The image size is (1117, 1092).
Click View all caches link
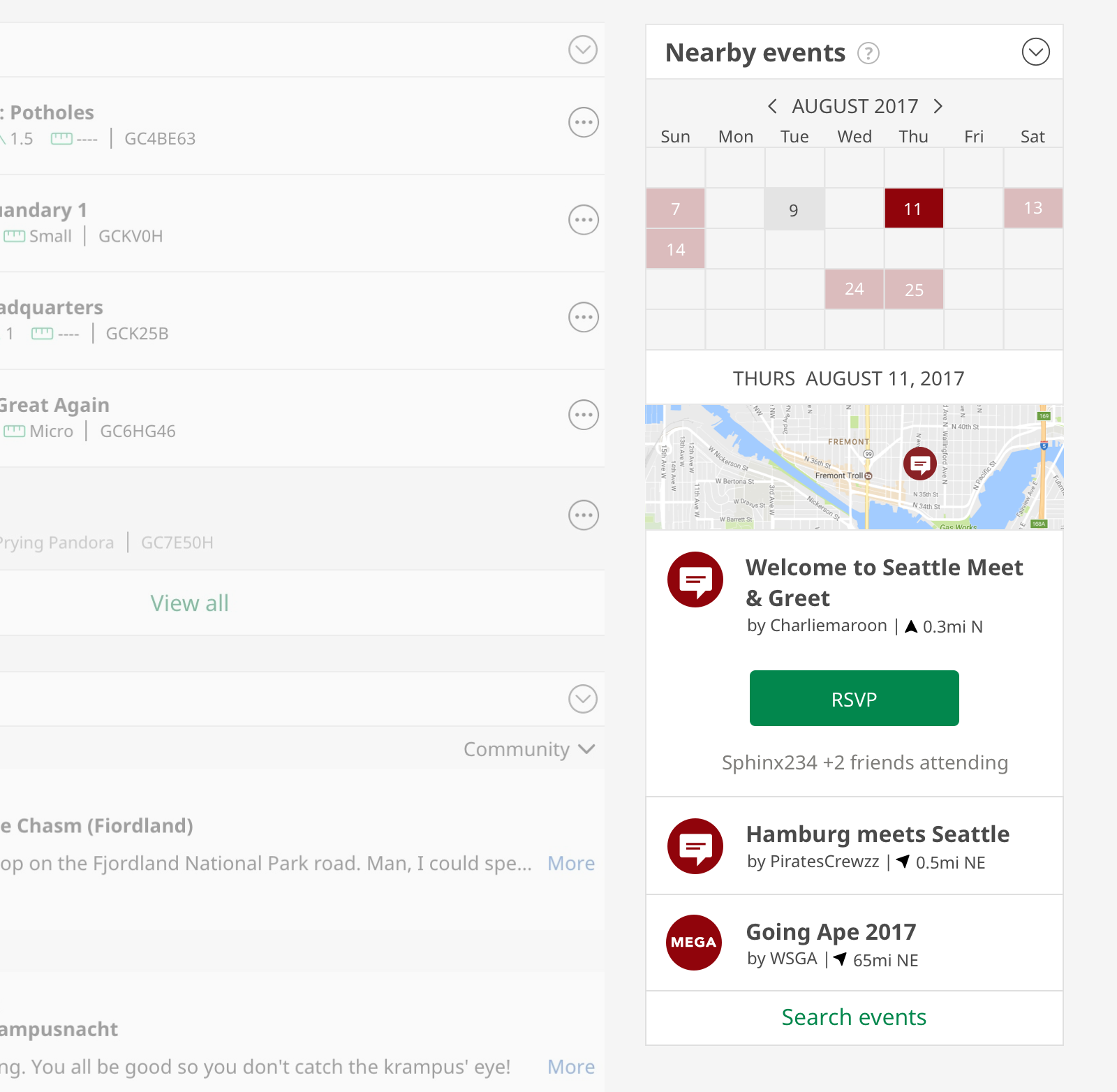pyautogui.click(x=189, y=603)
